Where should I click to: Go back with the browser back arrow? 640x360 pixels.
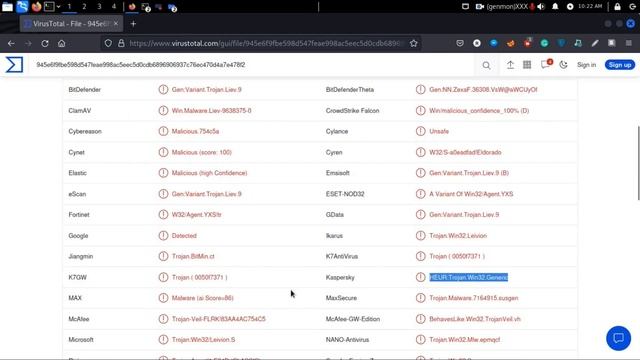click(11, 43)
